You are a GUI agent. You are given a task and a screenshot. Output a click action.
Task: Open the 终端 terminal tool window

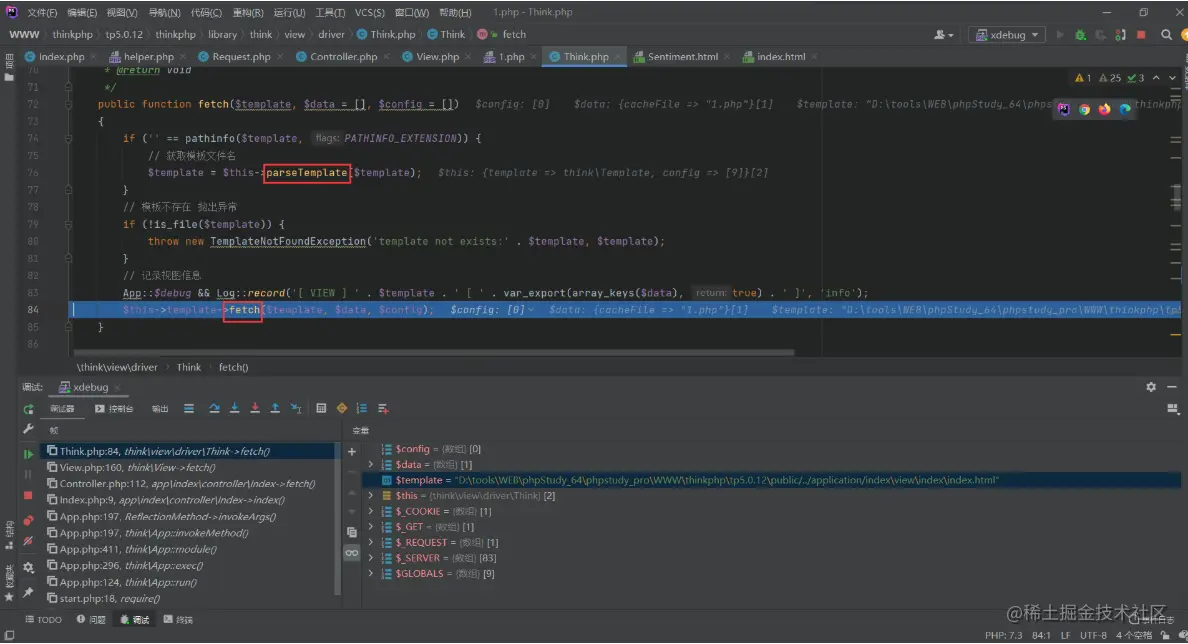[178, 620]
